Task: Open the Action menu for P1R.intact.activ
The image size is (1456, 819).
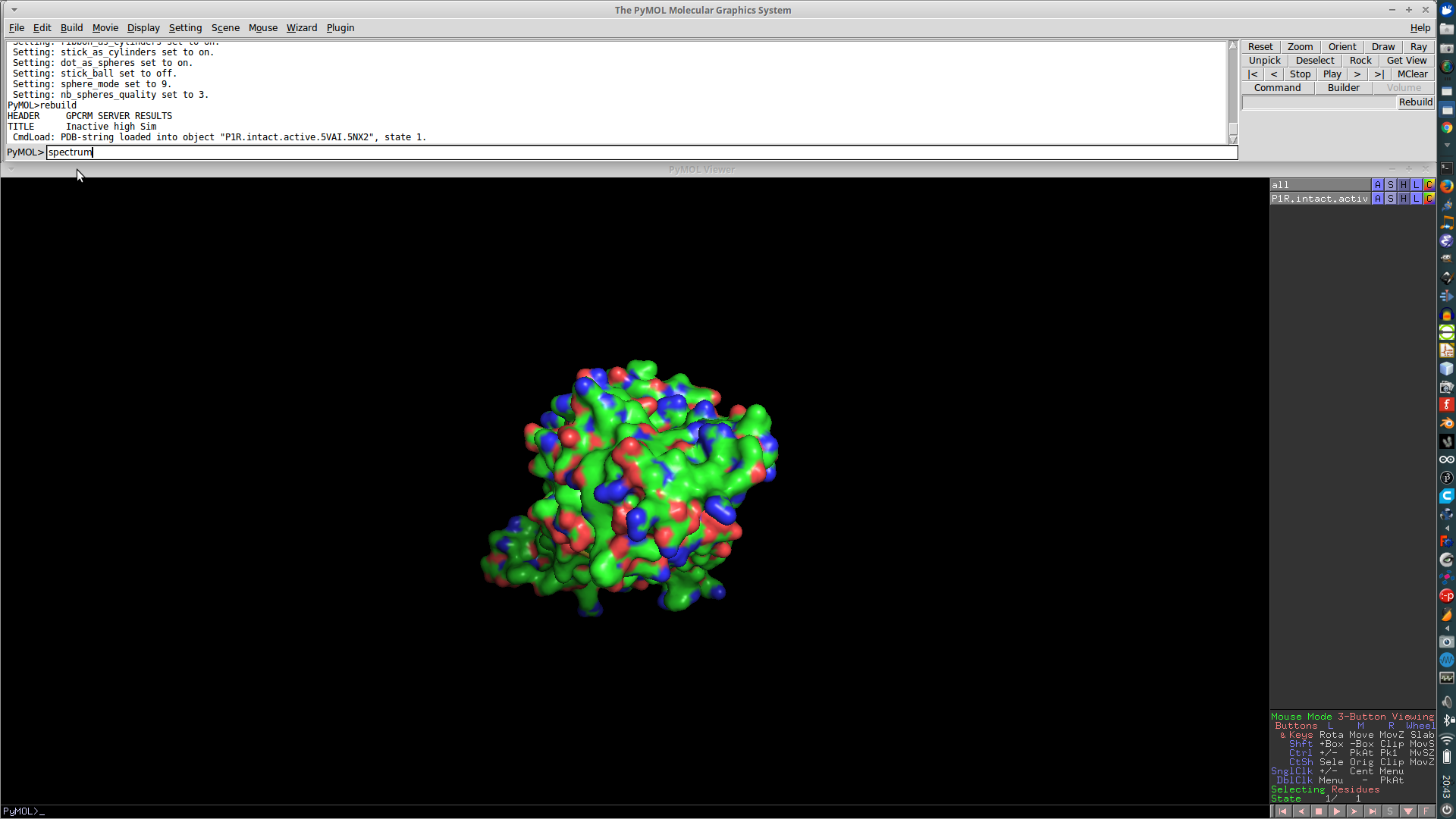Action: point(1378,198)
